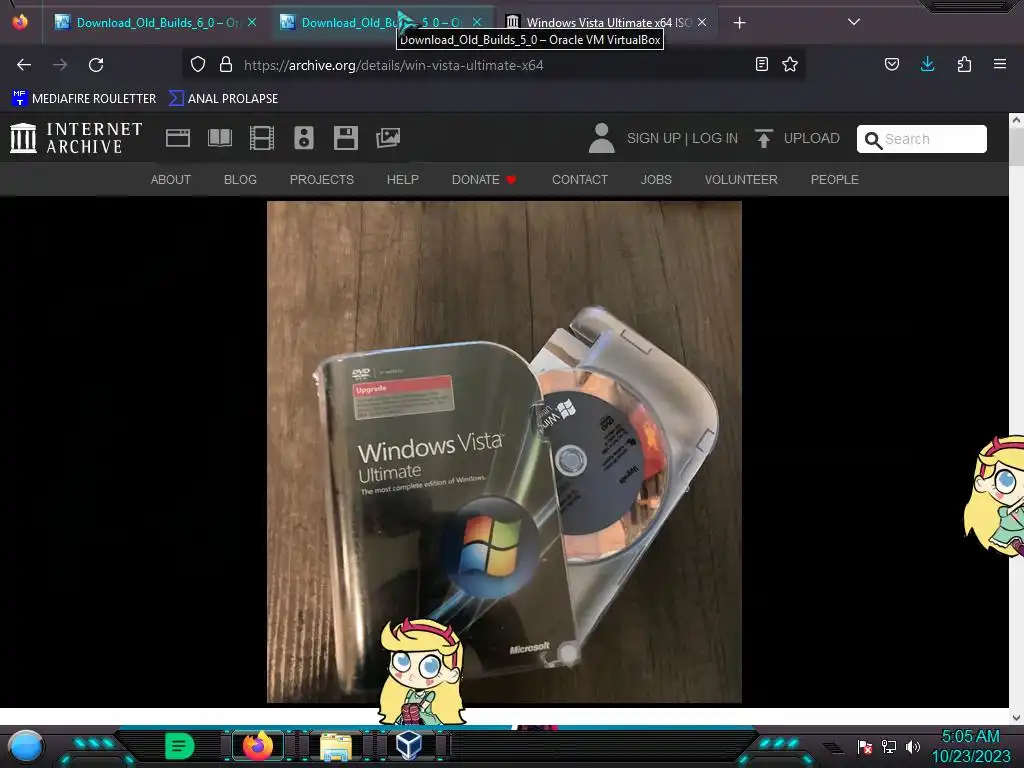
Task: Open the DONATE menu item
Action: tap(484, 180)
